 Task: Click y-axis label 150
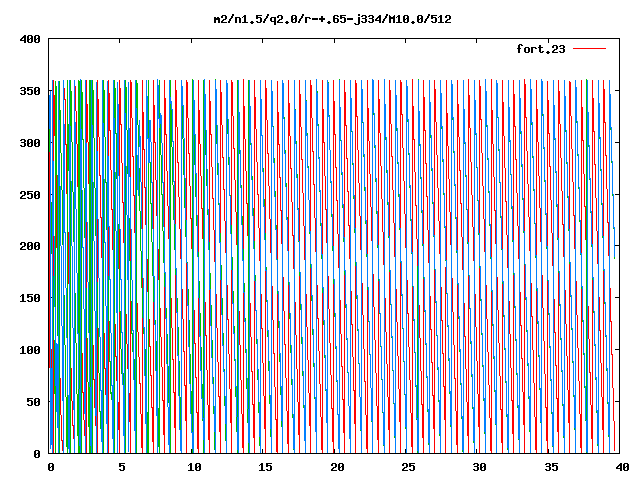coord(30,298)
